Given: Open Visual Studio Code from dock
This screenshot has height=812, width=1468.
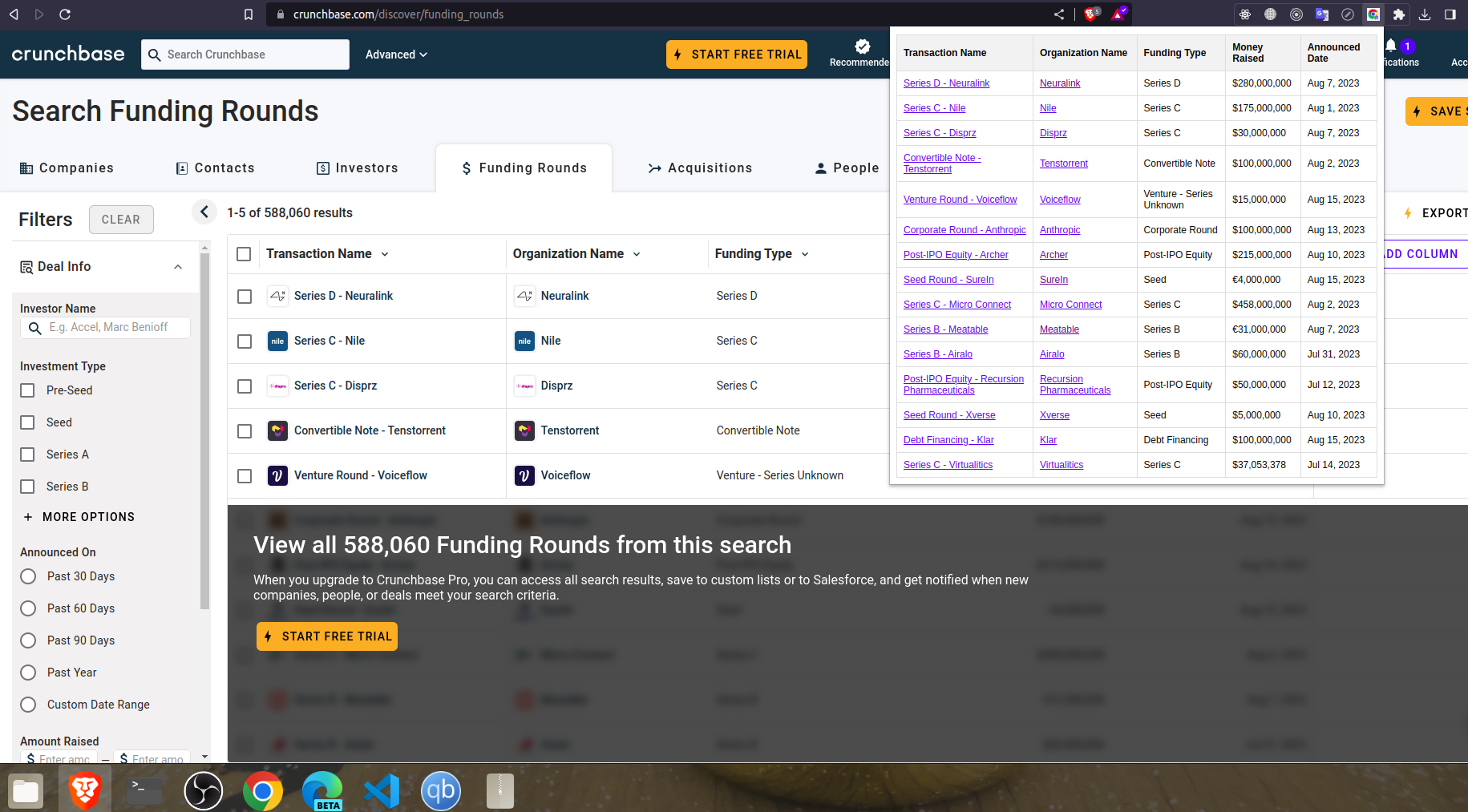Looking at the screenshot, I should tap(382, 790).
